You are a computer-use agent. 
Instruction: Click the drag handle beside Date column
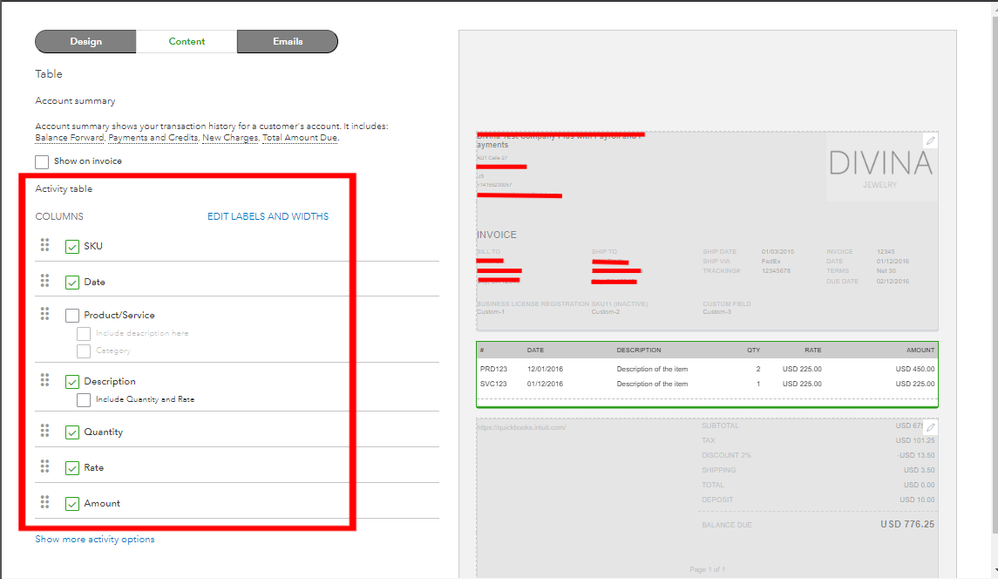45,282
